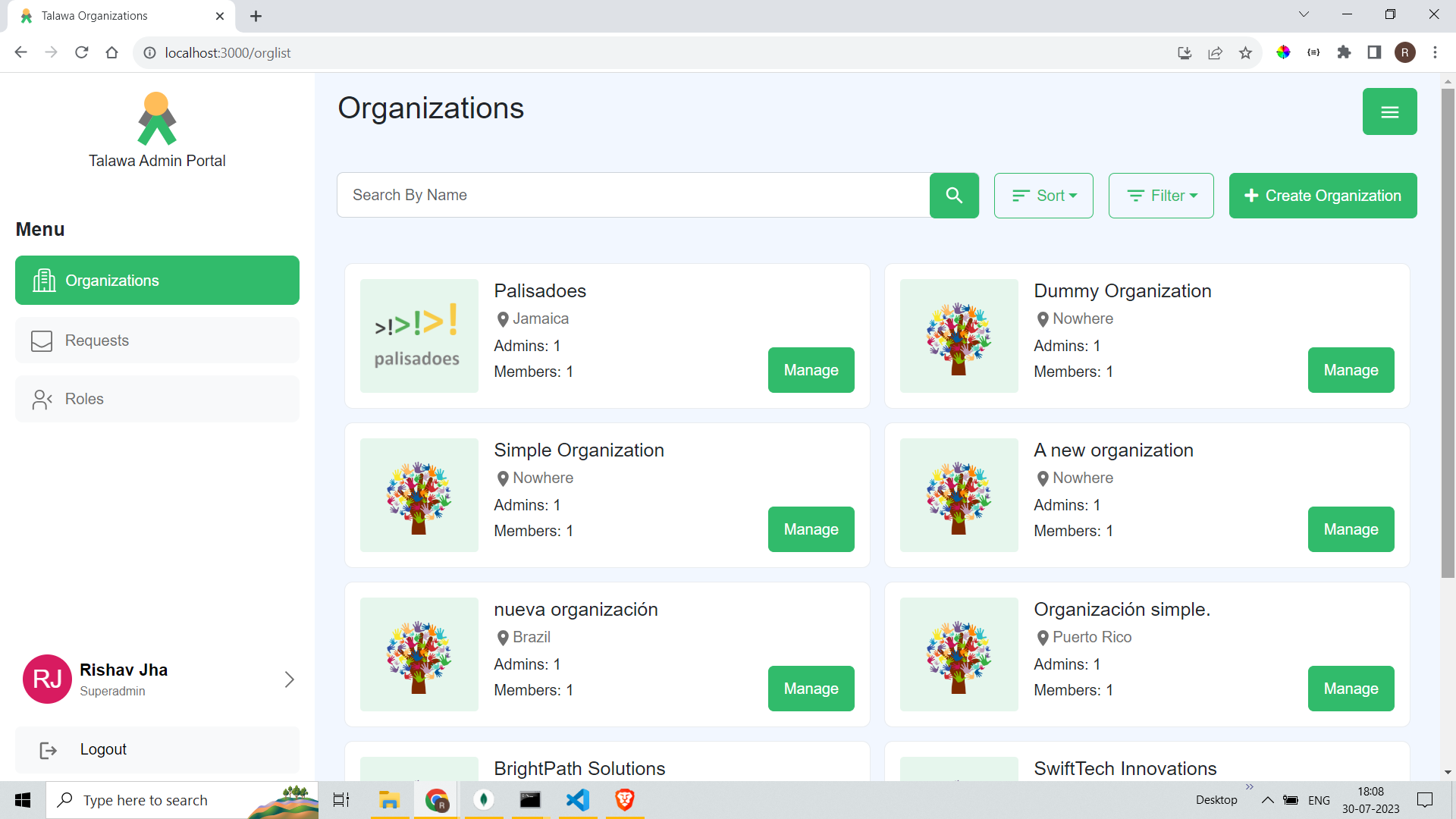Show hidden system tray icons
The width and height of the screenshot is (1456, 819).
(x=1267, y=800)
